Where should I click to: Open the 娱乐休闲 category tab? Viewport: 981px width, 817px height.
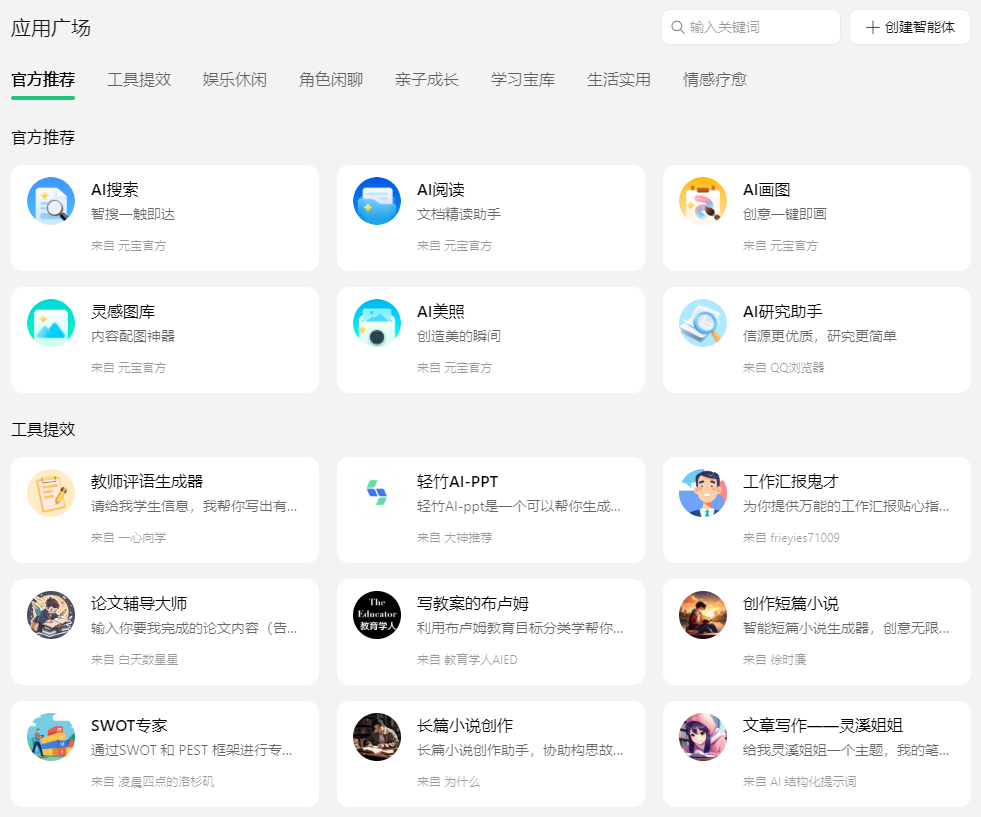(x=235, y=79)
